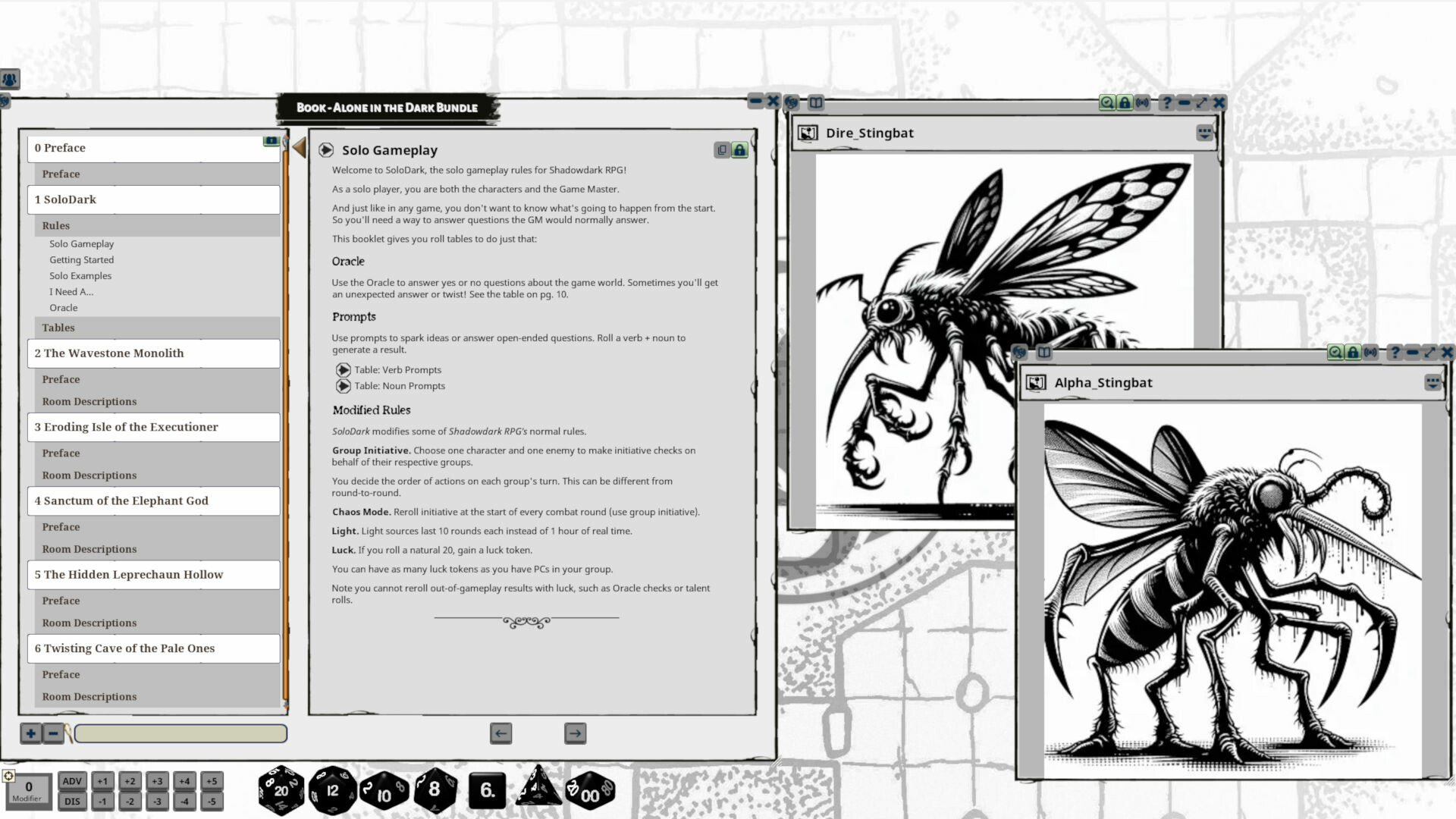Unlock the Solo Gameplay page via its lock toggle
Image resolution: width=1456 pixels, height=819 pixels.
pos(738,149)
